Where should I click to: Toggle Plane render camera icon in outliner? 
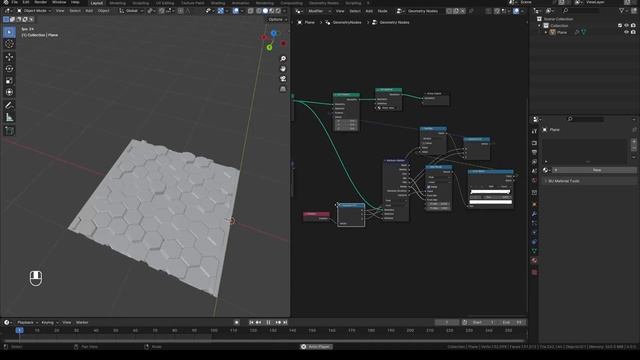click(633, 32)
